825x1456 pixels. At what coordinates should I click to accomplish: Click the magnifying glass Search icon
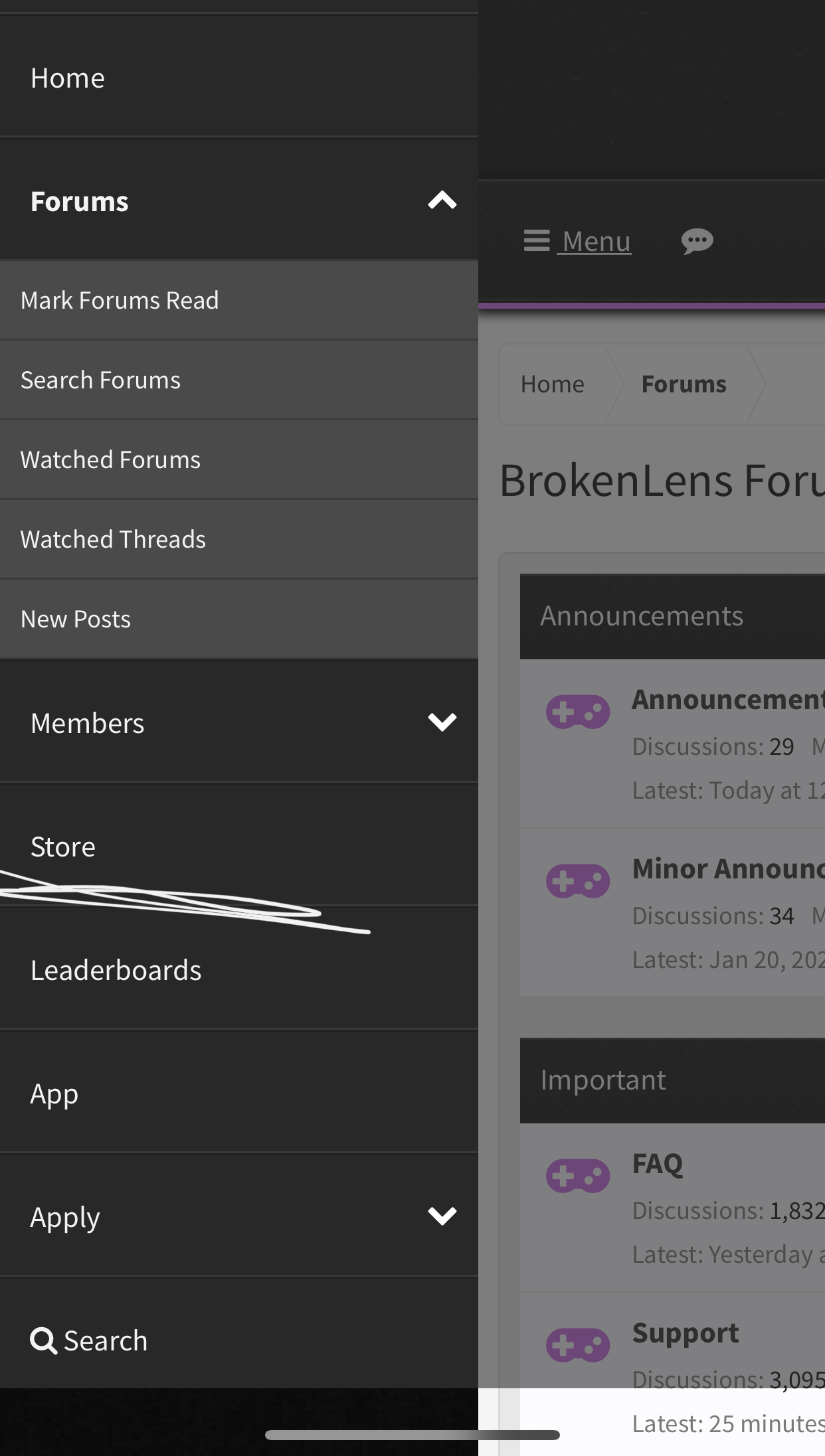pos(44,1340)
